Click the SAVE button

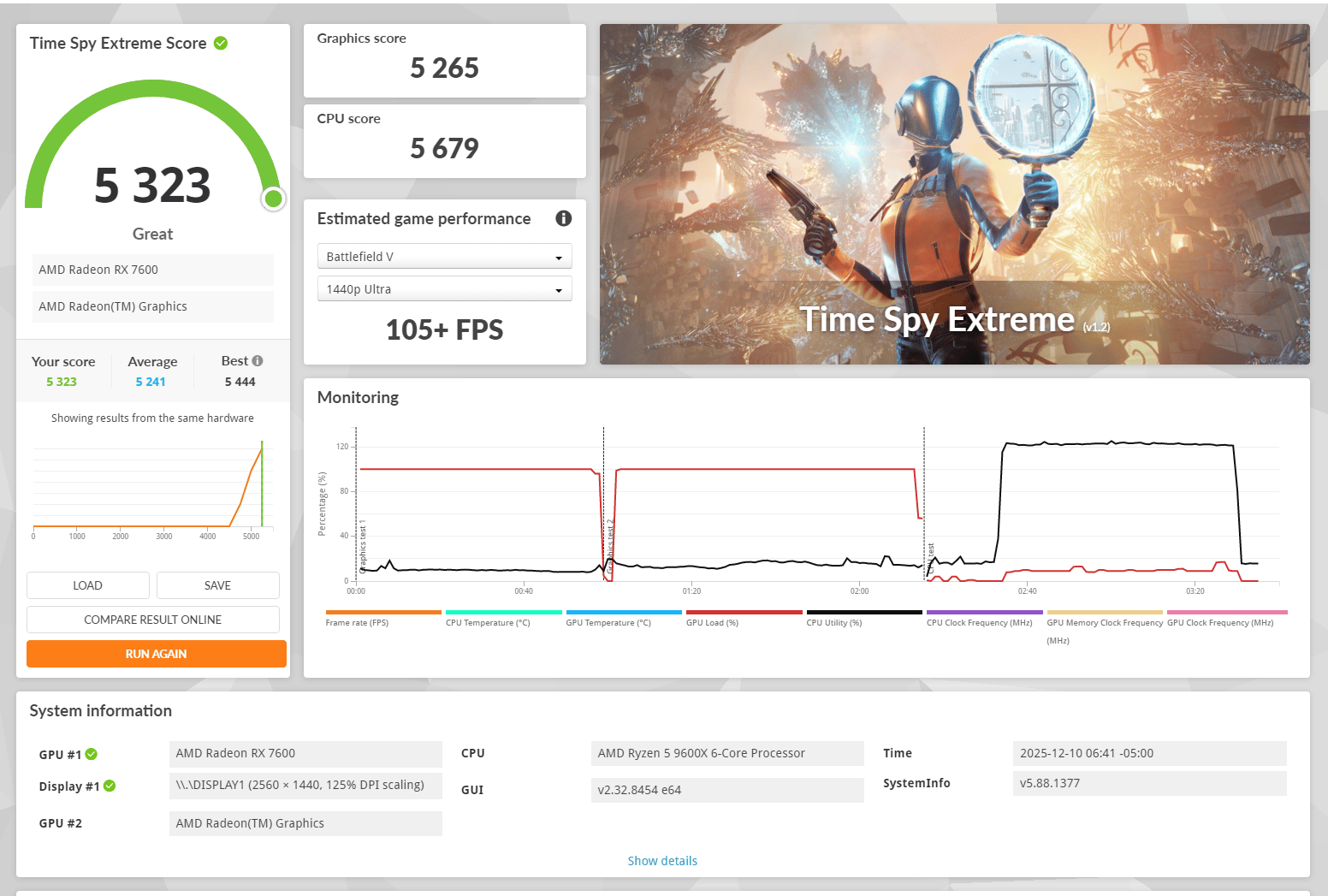(x=218, y=585)
